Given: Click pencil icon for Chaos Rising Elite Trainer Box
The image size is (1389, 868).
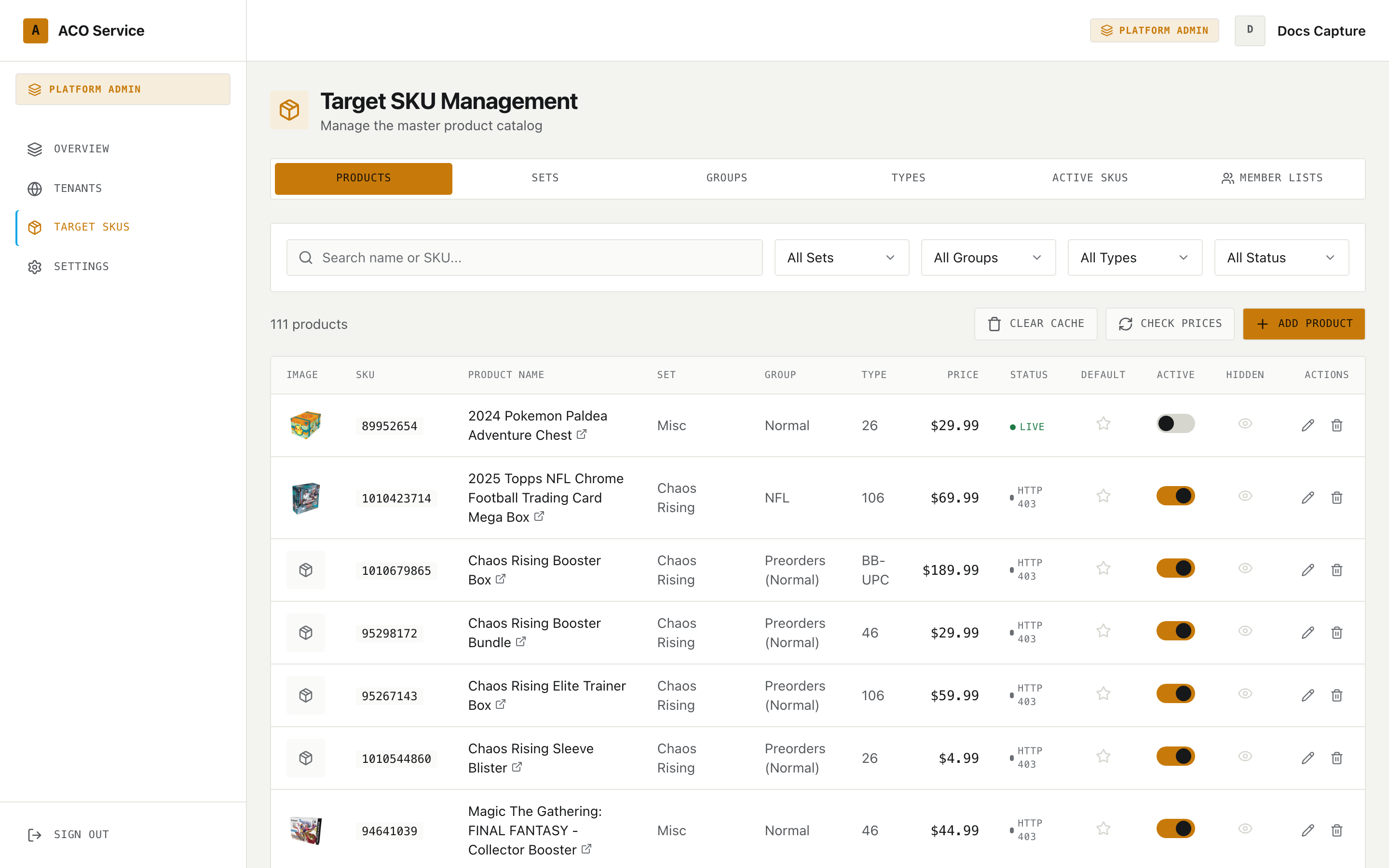Looking at the screenshot, I should coord(1307,695).
